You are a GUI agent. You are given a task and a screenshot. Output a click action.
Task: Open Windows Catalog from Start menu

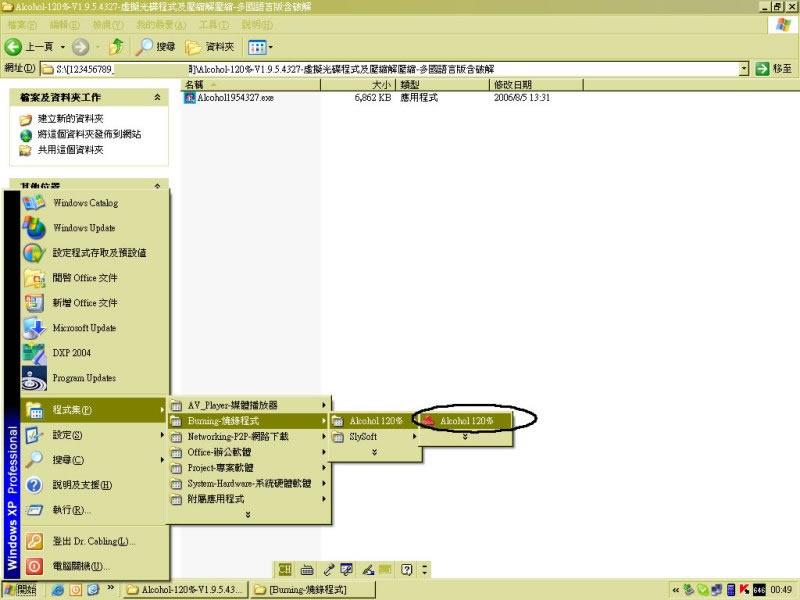(x=95, y=203)
